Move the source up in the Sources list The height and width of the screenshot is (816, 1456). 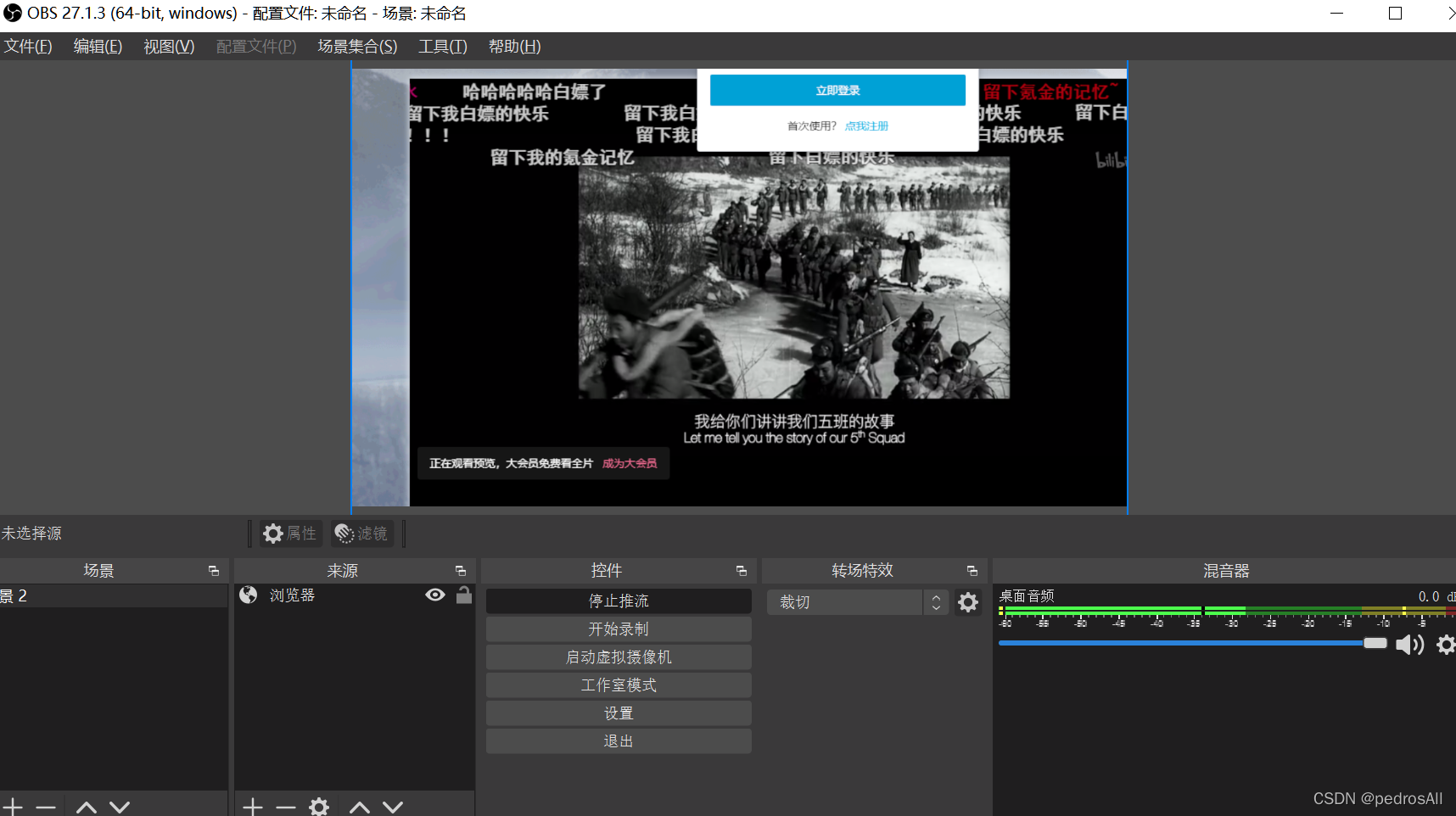click(360, 807)
